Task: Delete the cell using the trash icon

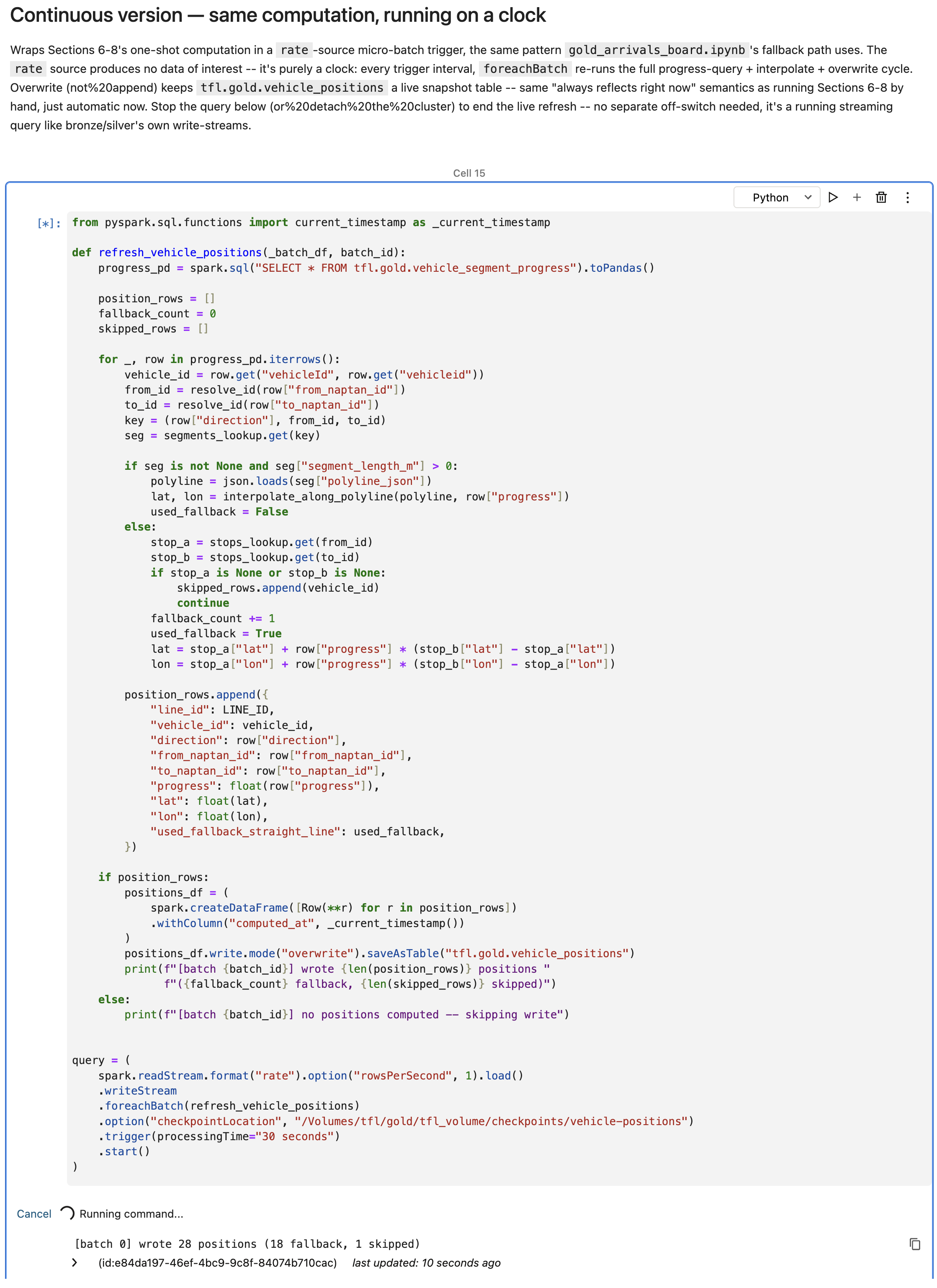Action: coord(881,197)
